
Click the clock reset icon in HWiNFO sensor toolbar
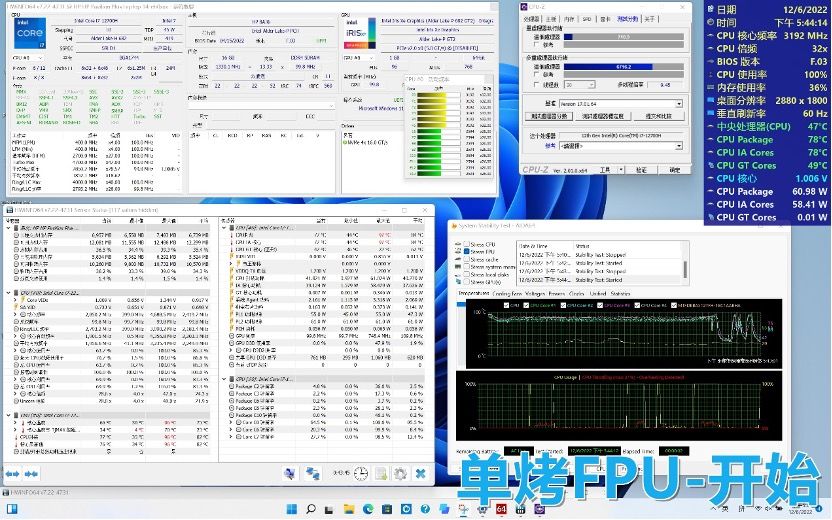click(361, 473)
